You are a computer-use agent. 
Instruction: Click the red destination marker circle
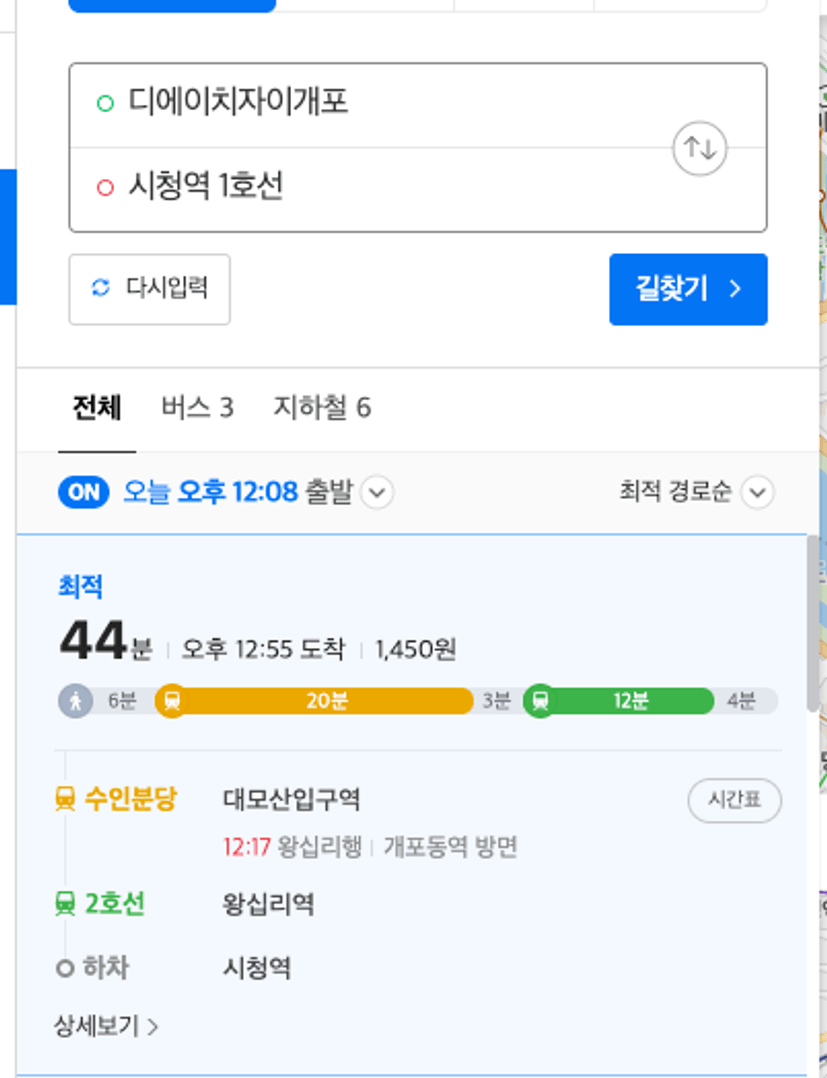coord(105,187)
